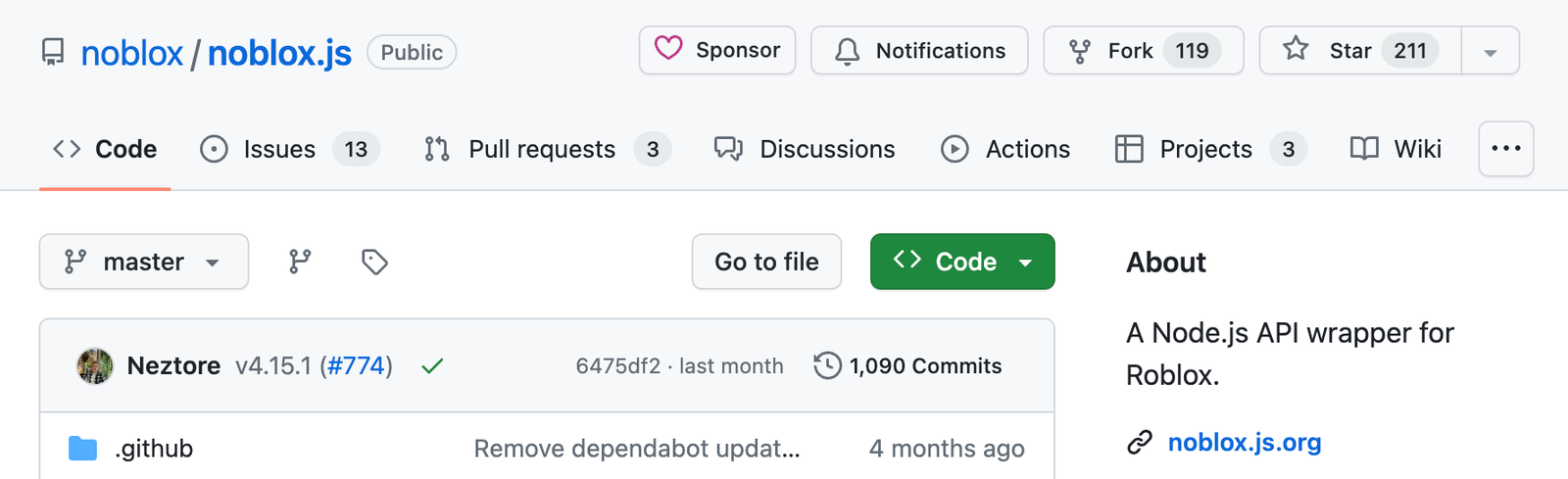Sponsor the project with the heart button

coord(717,50)
